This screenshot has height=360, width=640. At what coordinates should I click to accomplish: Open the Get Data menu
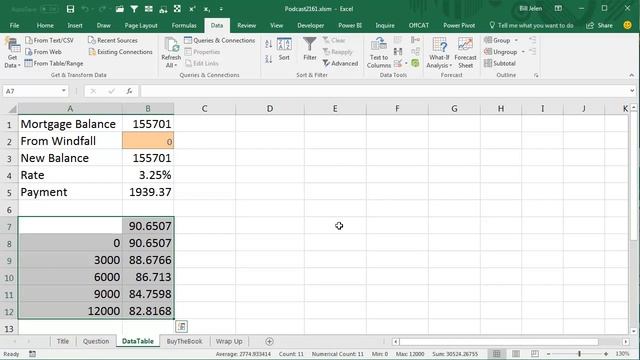(12, 53)
